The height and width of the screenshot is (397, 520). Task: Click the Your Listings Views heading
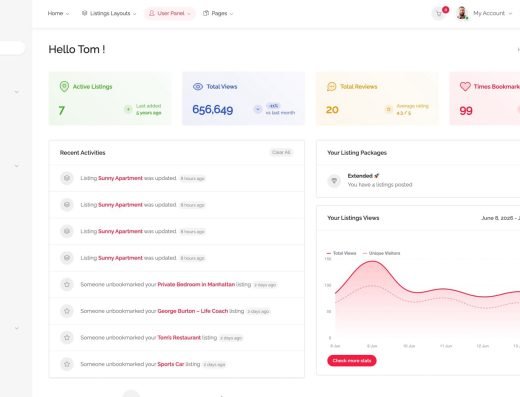coord(353,218)
